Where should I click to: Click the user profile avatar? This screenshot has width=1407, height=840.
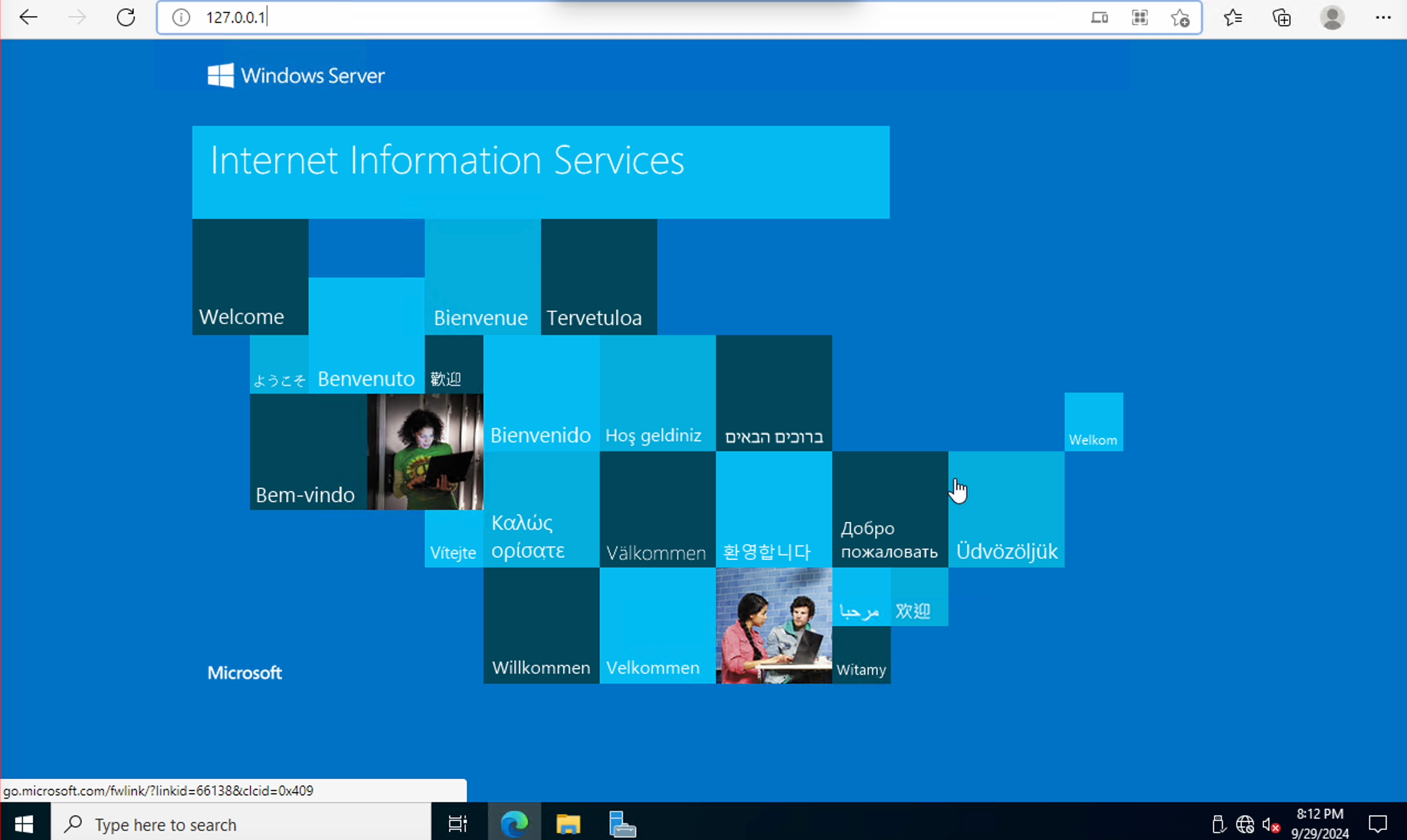point(1332,18)
